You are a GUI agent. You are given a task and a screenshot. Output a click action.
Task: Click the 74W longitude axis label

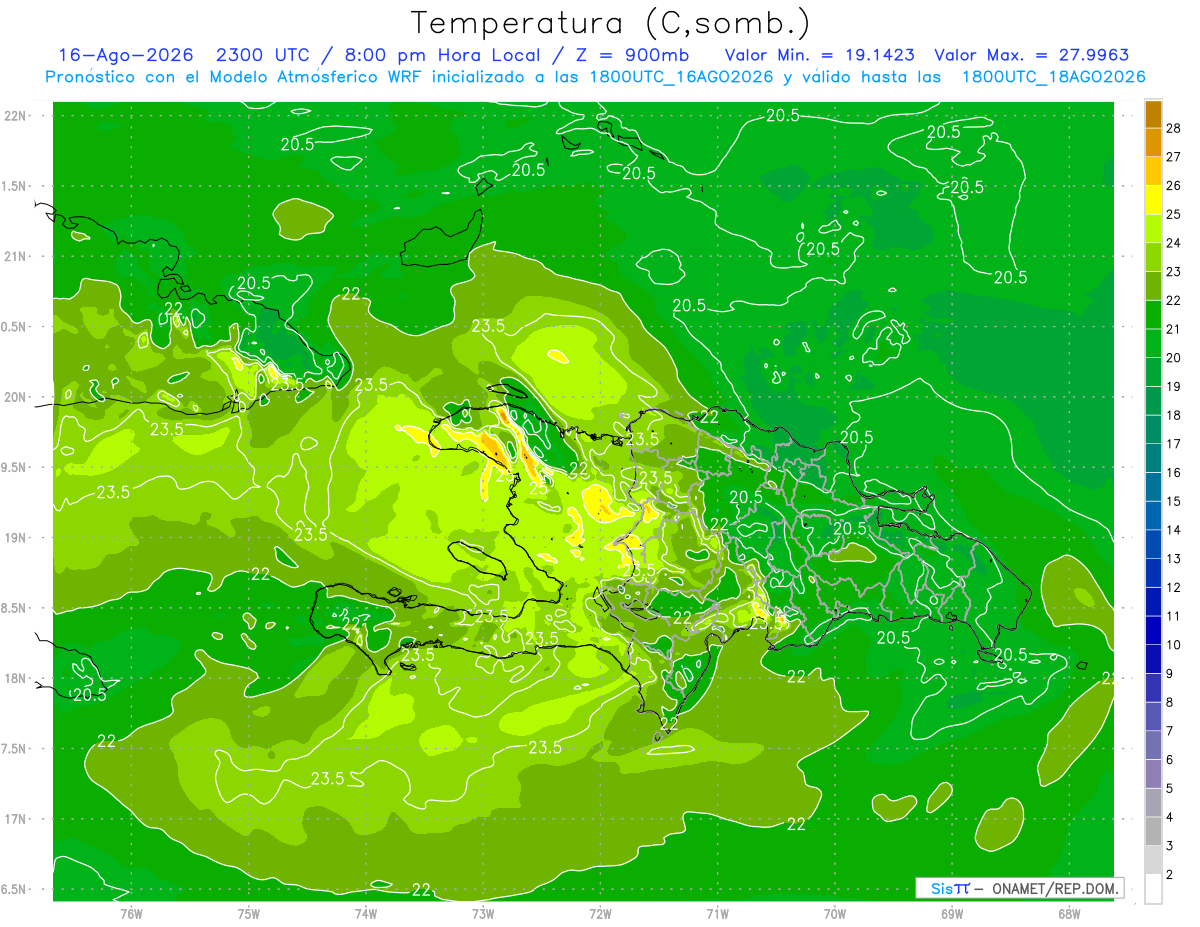365,913
